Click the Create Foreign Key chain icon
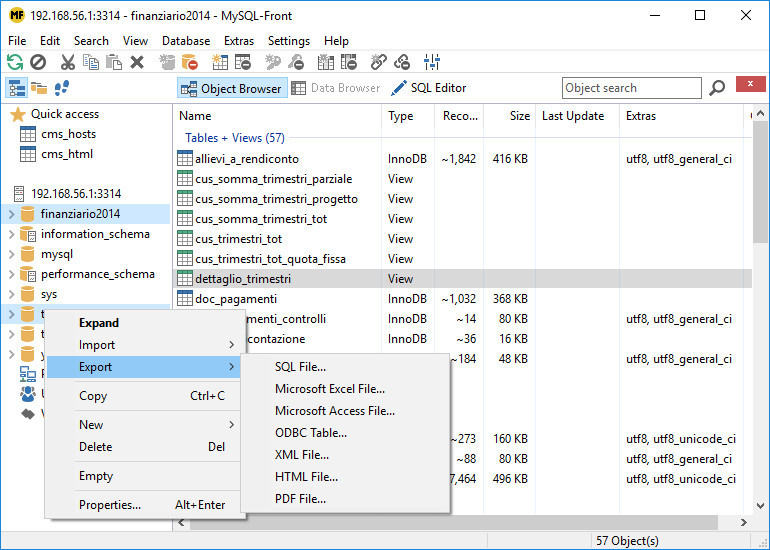770x550 pixels. [x=379, y=62]
